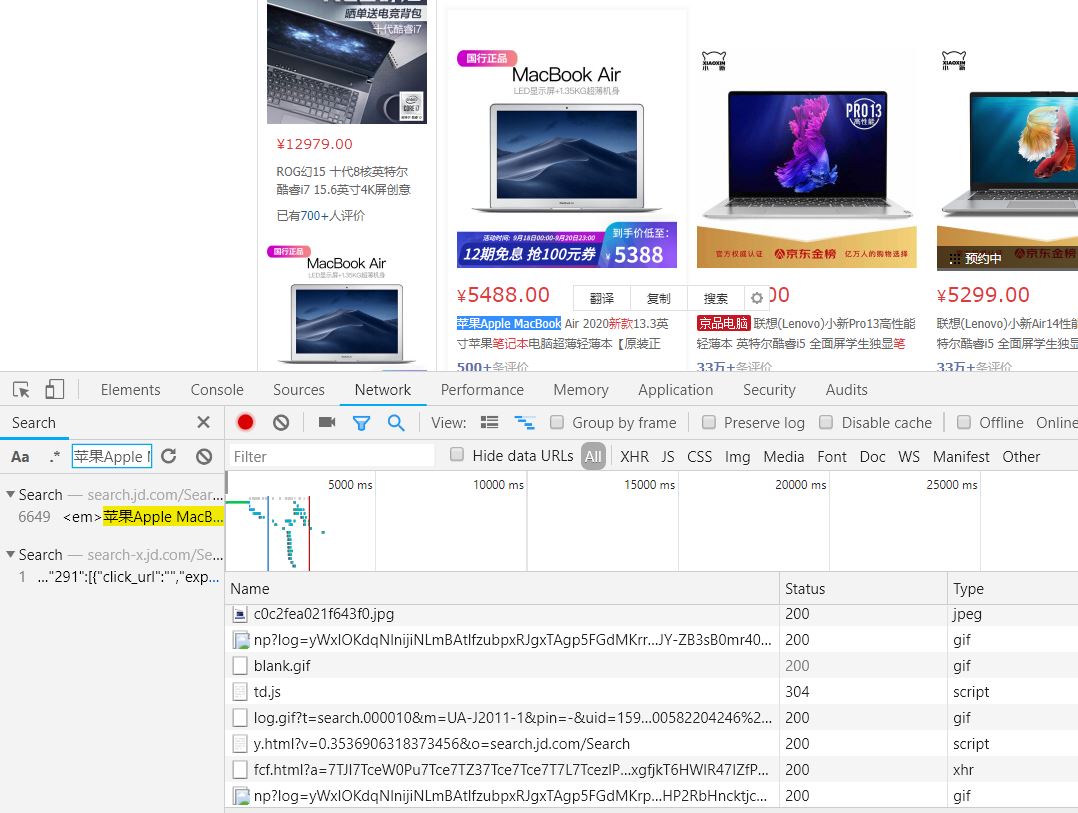Select the Network tab

pos(383,390)
